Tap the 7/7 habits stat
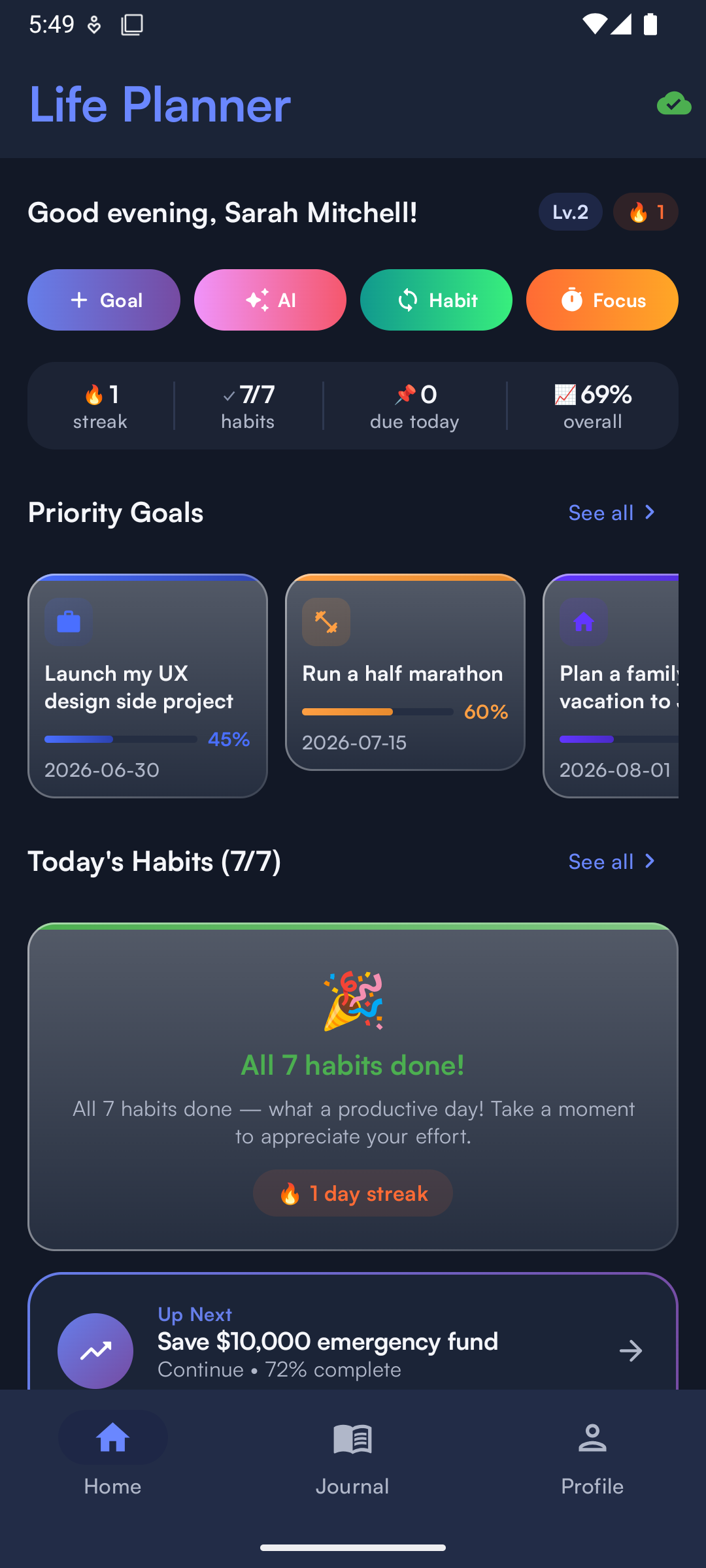This screenshot has width=706, height=1568. pyautogui.click(x=248, y=405)
